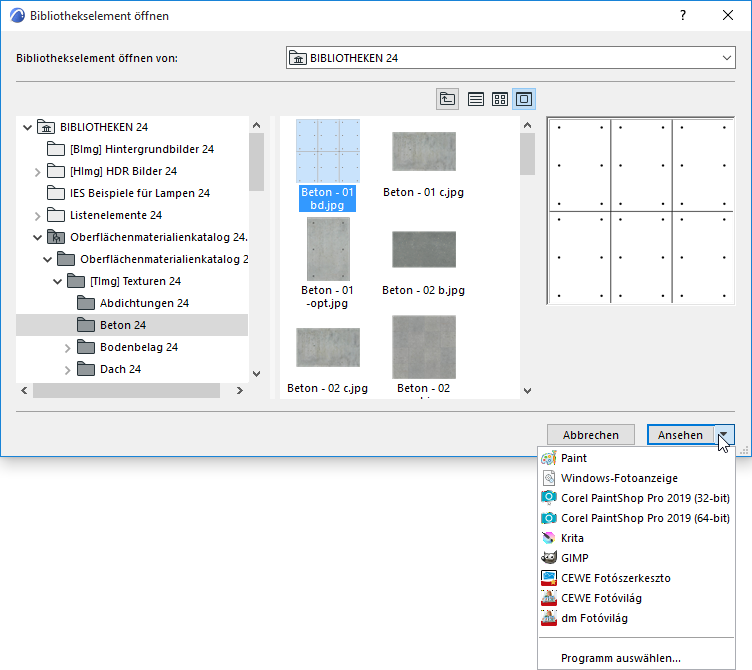752x670 pixels.
Task: Click folder tree horizontal scroll-right arrow
Action: tap(240, 391)
